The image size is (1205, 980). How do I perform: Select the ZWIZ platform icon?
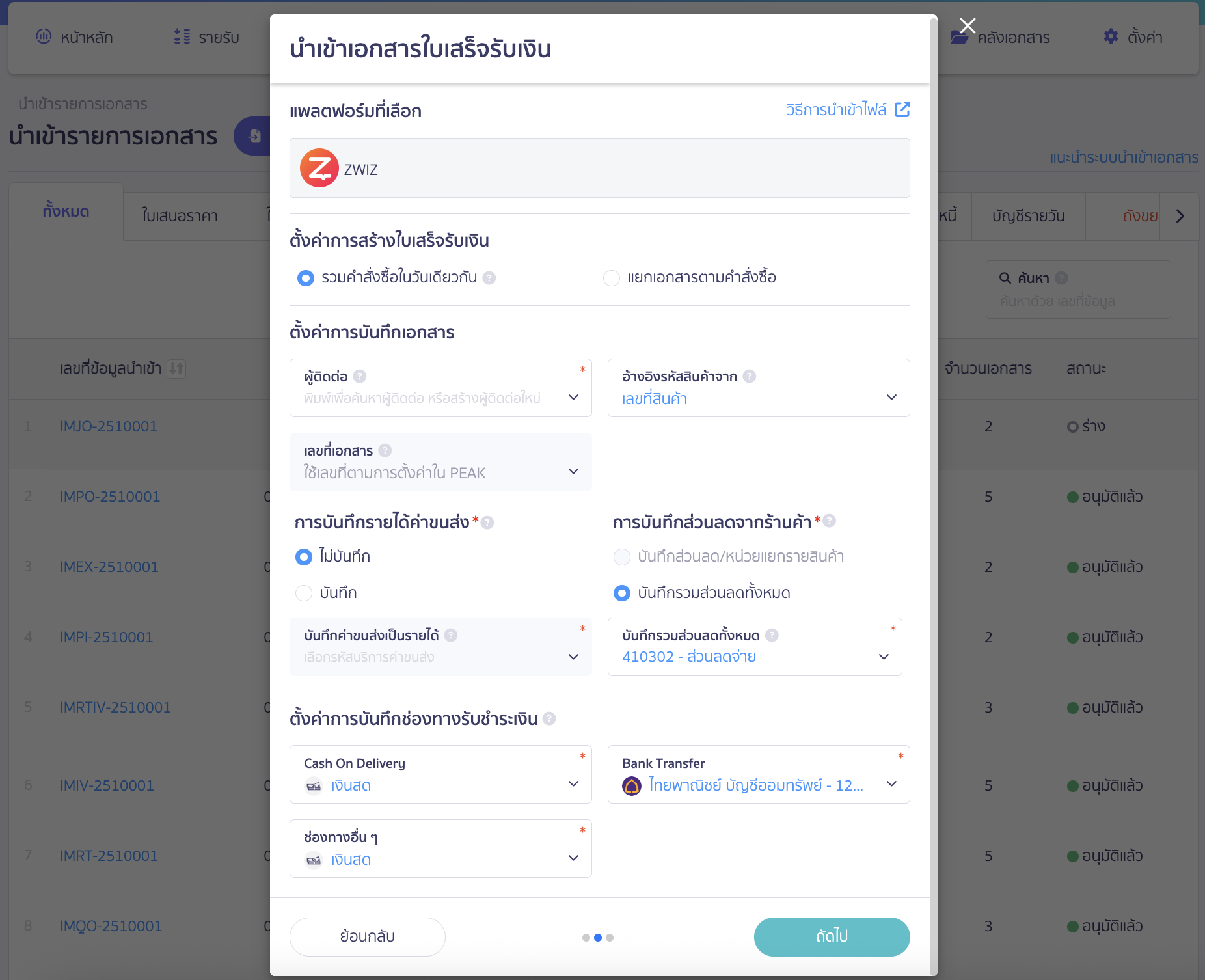[x=319, y=168]
